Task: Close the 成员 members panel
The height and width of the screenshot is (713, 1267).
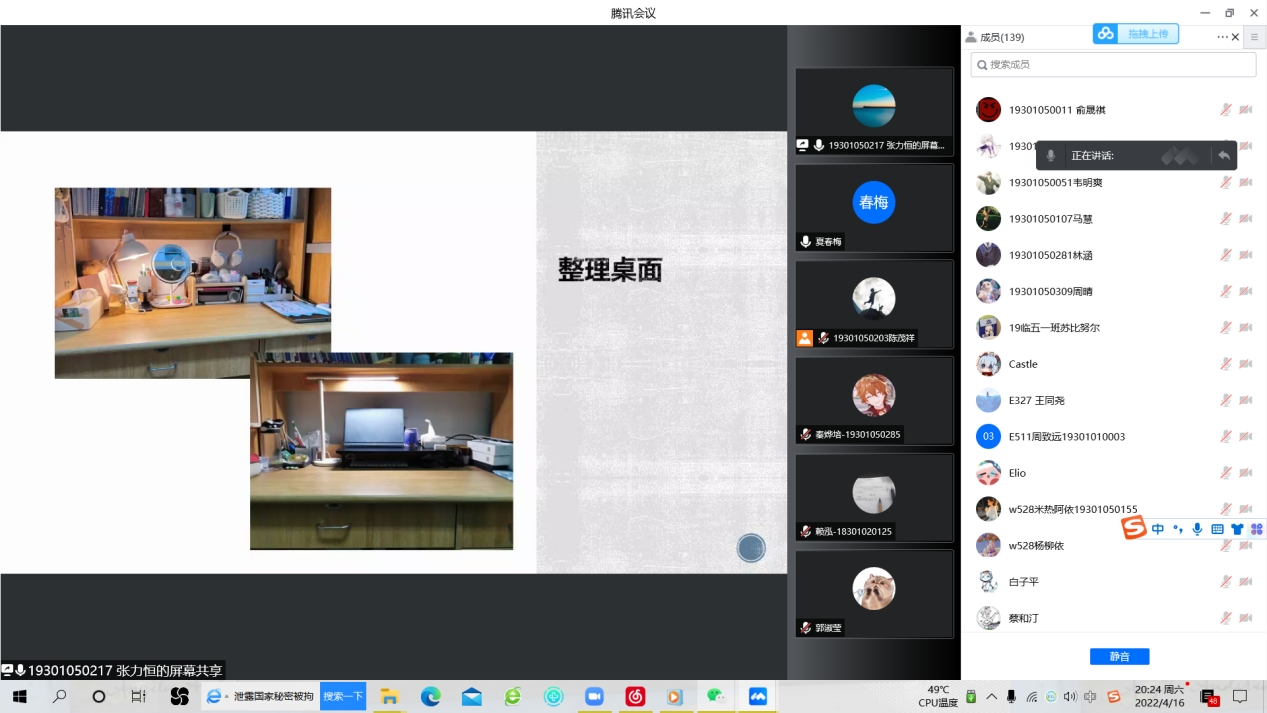Action: tap(1236, 37)
